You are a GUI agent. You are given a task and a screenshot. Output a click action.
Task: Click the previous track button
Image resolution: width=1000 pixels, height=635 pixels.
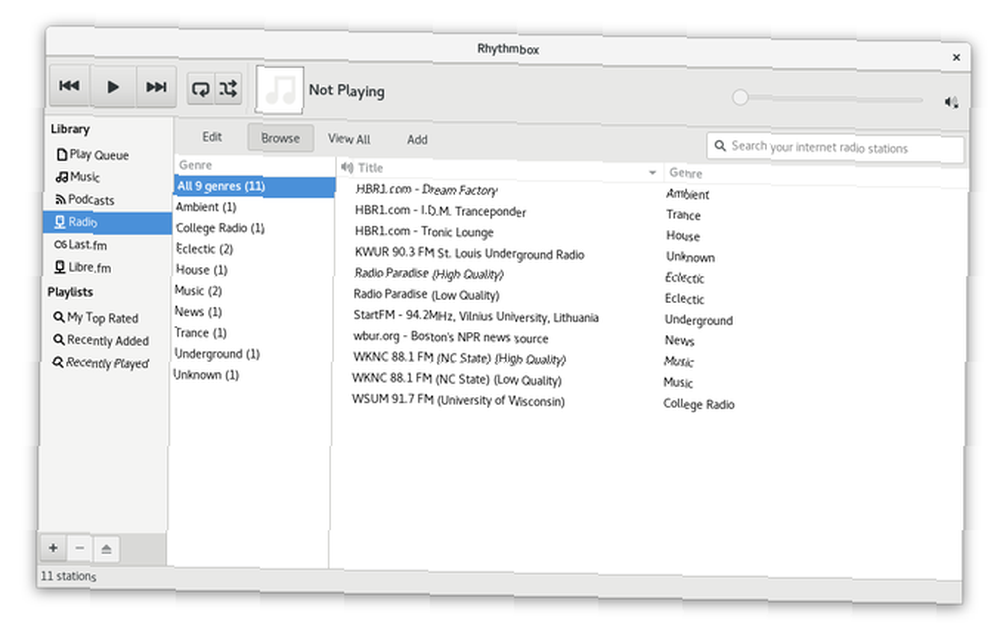pos(70,85)
